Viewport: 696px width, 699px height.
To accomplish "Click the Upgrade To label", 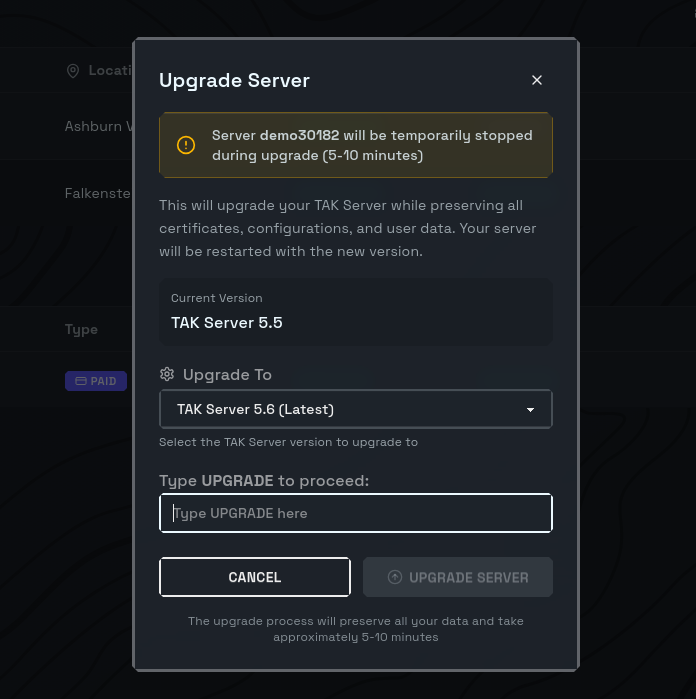I will [x=227, y=374].
